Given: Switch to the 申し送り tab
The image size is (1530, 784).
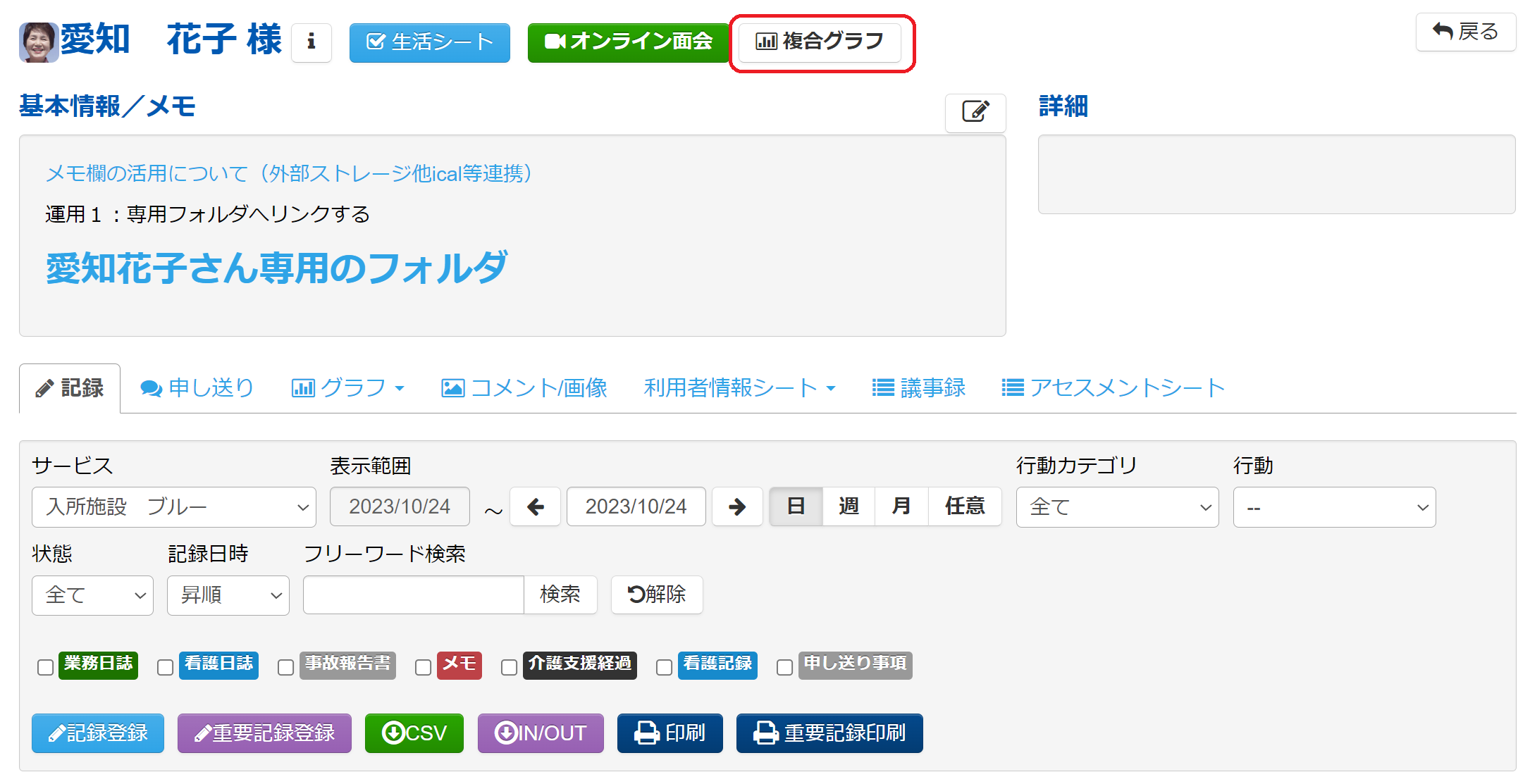Looking at the screenshot, I should point(197,388).
